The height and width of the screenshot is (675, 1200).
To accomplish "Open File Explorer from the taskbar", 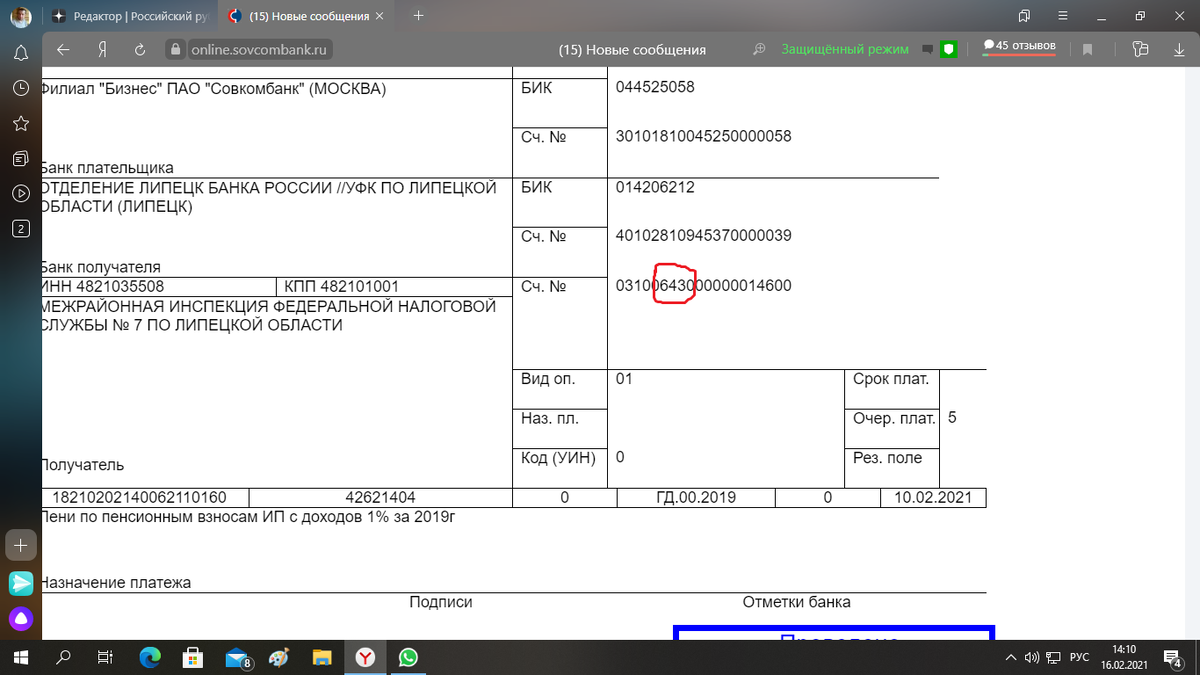I will (x=323, y=657).
